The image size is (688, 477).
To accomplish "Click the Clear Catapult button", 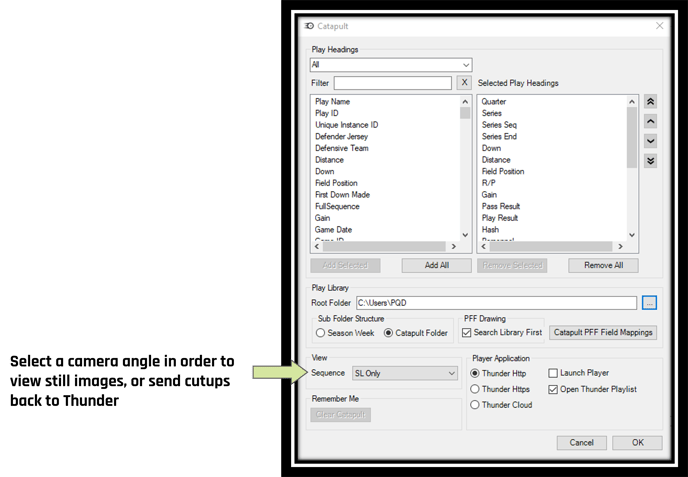I will tap(340, 415).
